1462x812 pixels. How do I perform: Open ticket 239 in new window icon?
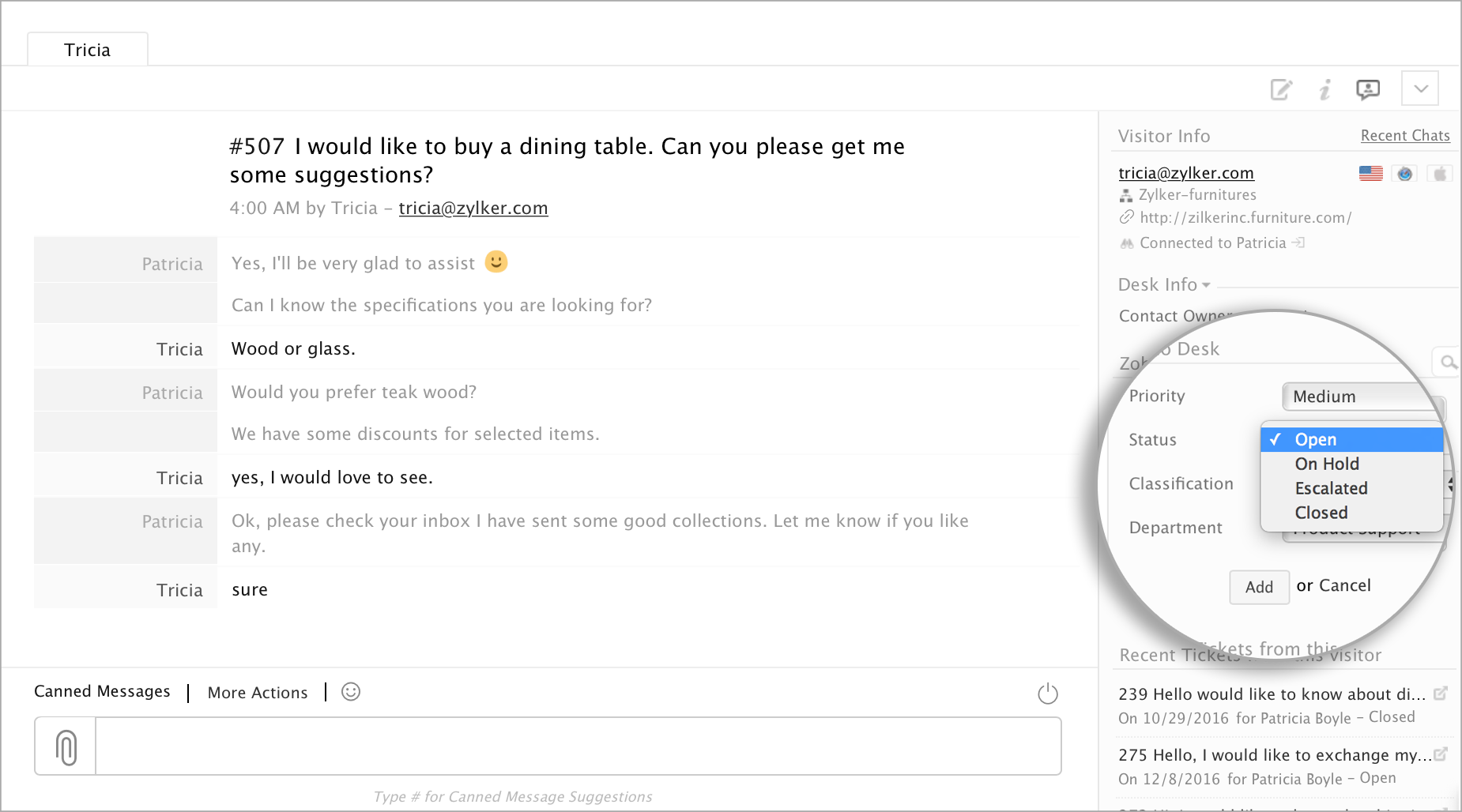[1441, 694]
